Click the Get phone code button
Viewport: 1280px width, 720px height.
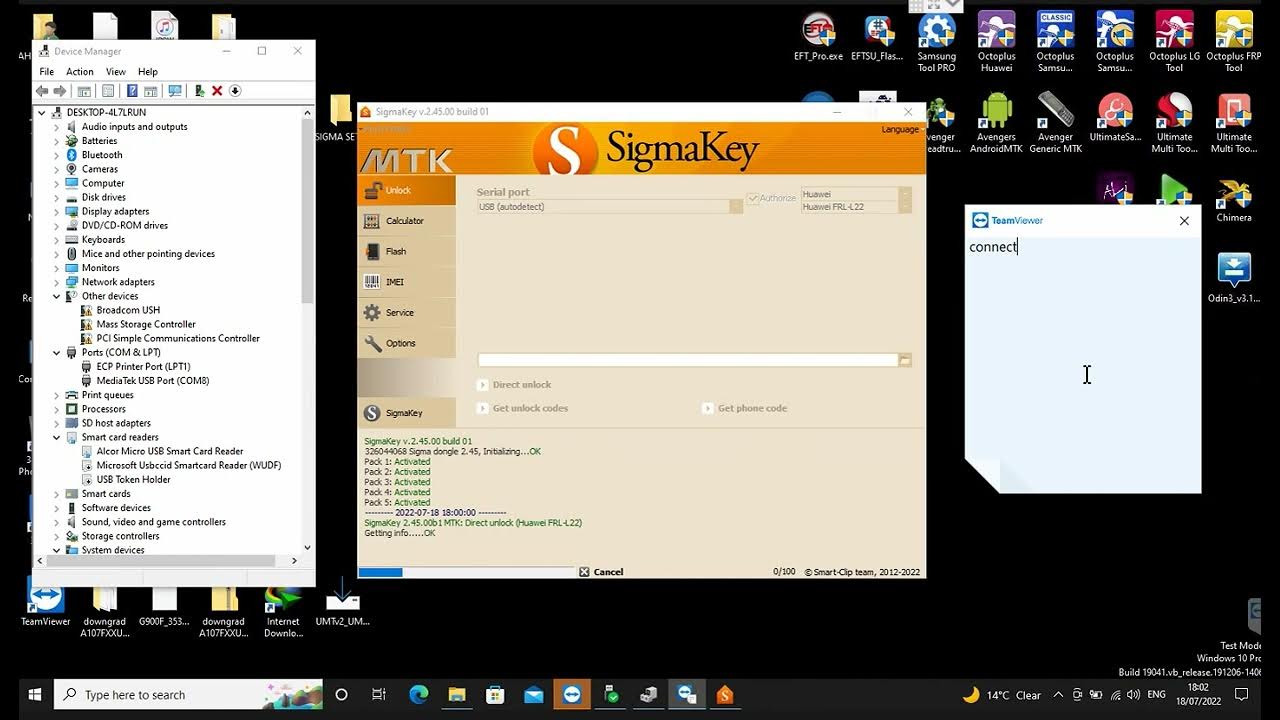tap(745, 408)
